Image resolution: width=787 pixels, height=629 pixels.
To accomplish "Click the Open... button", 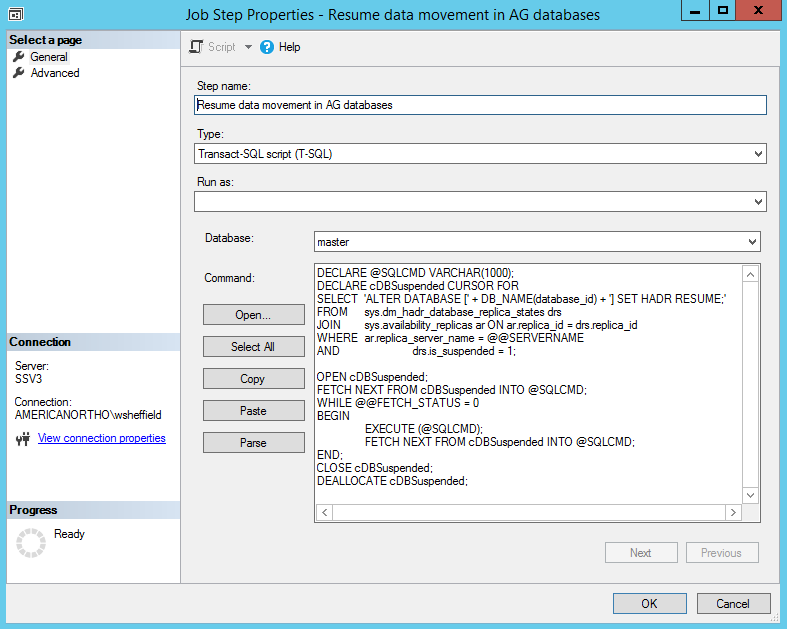I will (253, 315).
